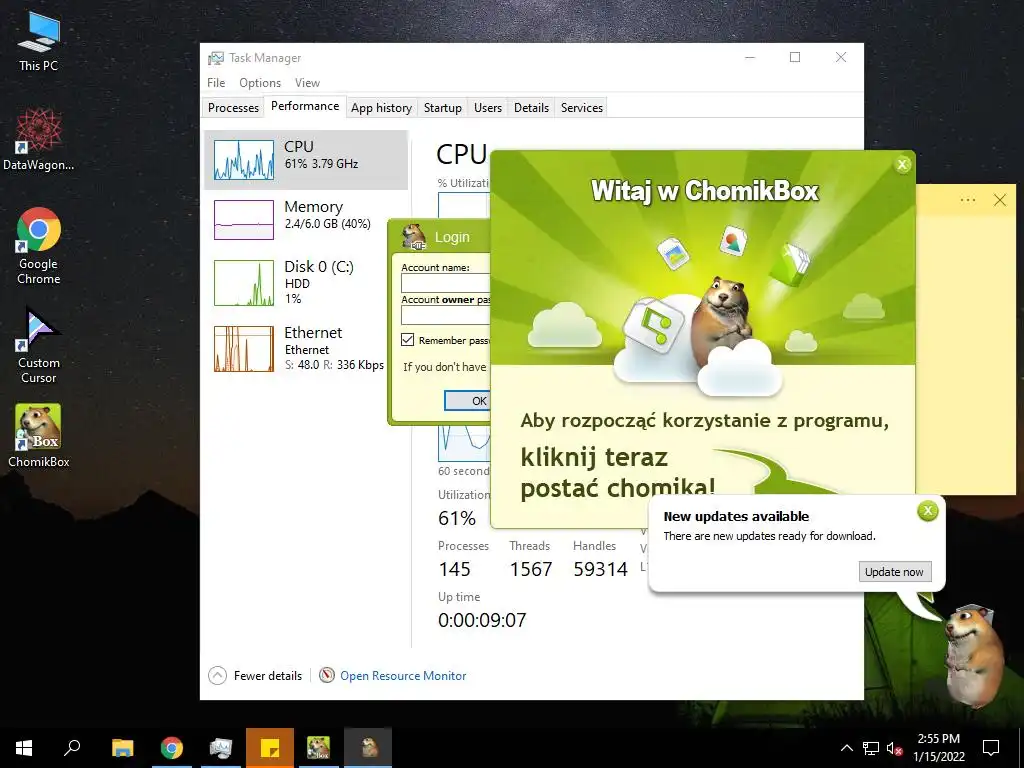This screenshot has width=1024, height=768.
Task: Switch to the Services tab
Action: tap(582, 108)
